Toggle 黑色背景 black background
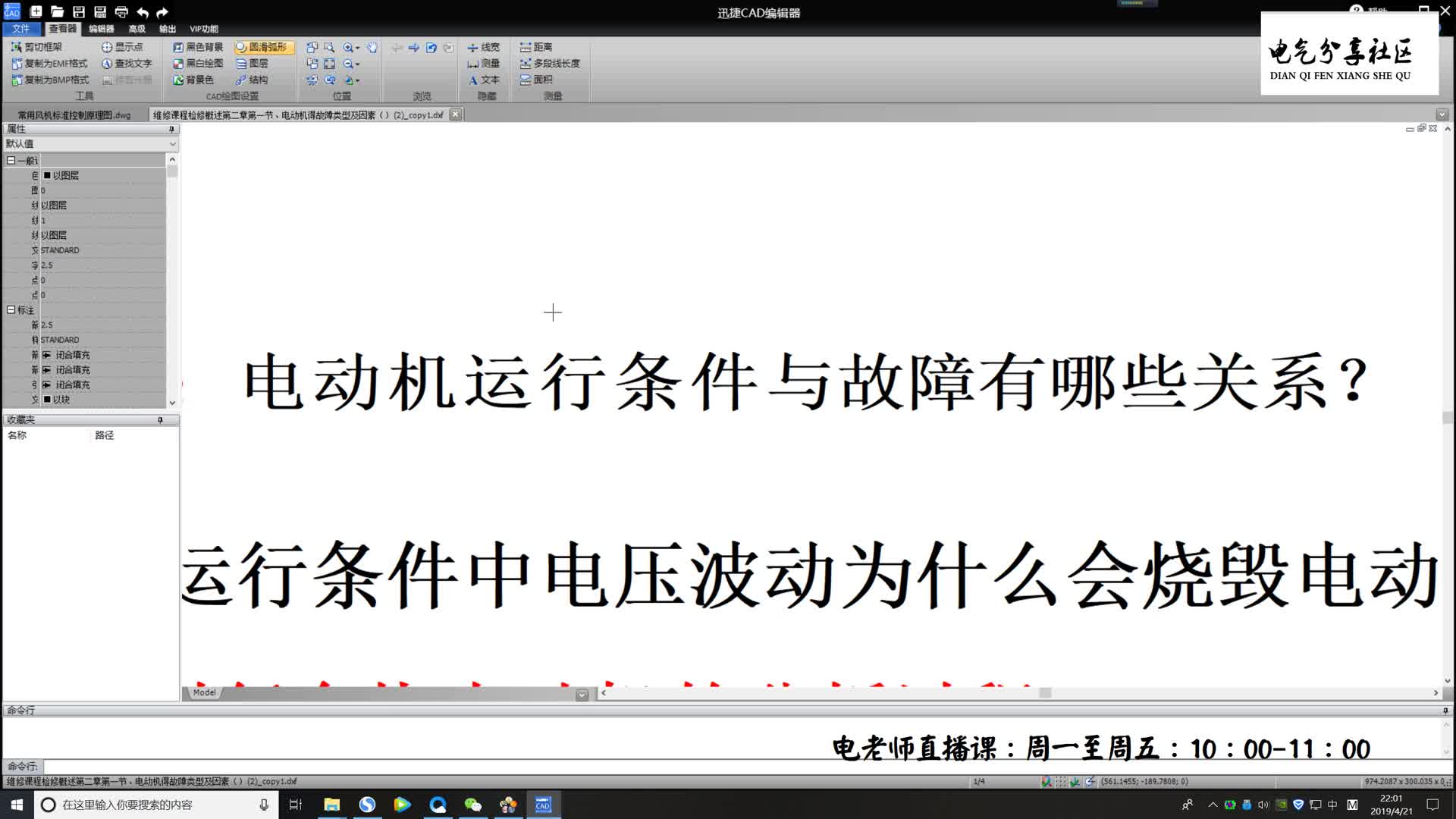The height and width of the screenshot is (819, 1456). (x=198, y=47)
